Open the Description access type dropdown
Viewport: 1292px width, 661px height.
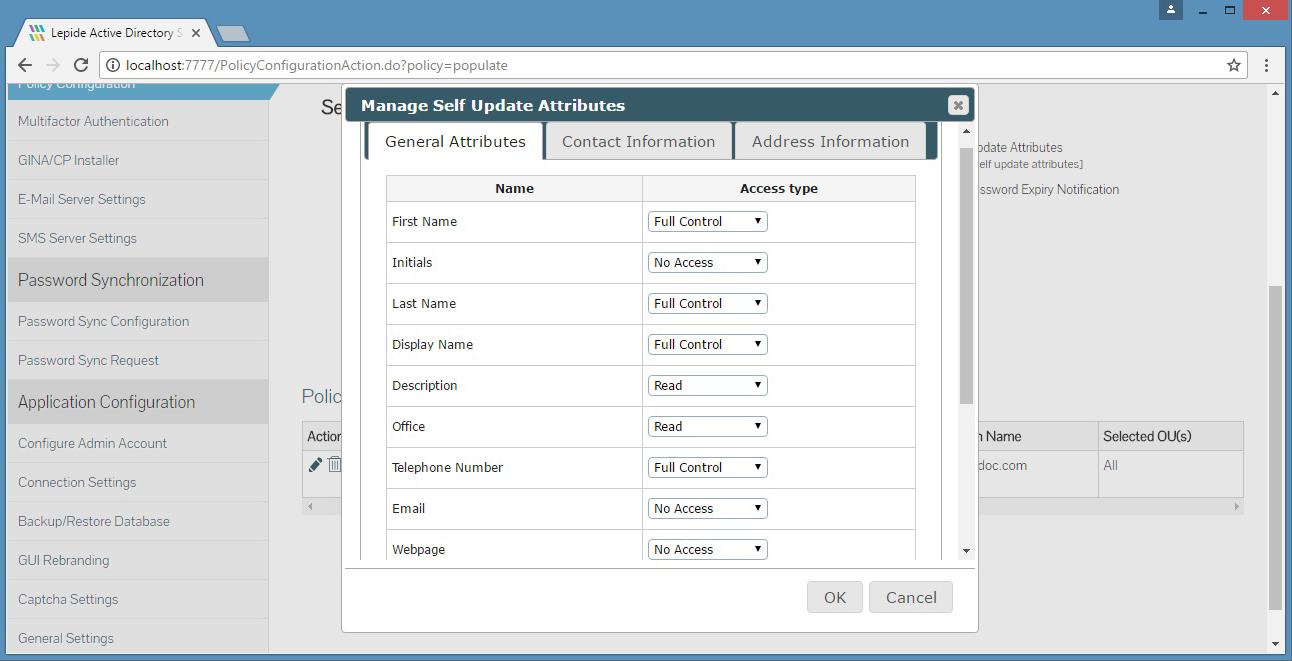[x=707, y=385]
